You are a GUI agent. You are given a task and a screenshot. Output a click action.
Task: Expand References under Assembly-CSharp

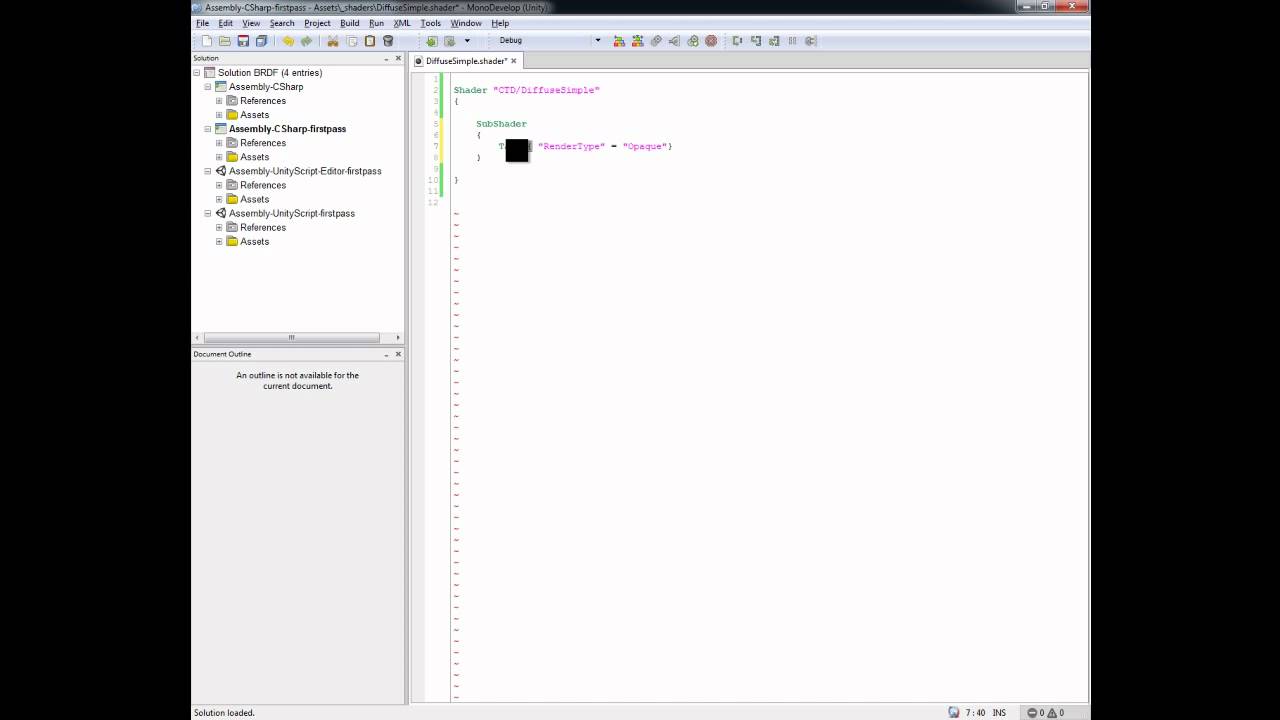219,101
